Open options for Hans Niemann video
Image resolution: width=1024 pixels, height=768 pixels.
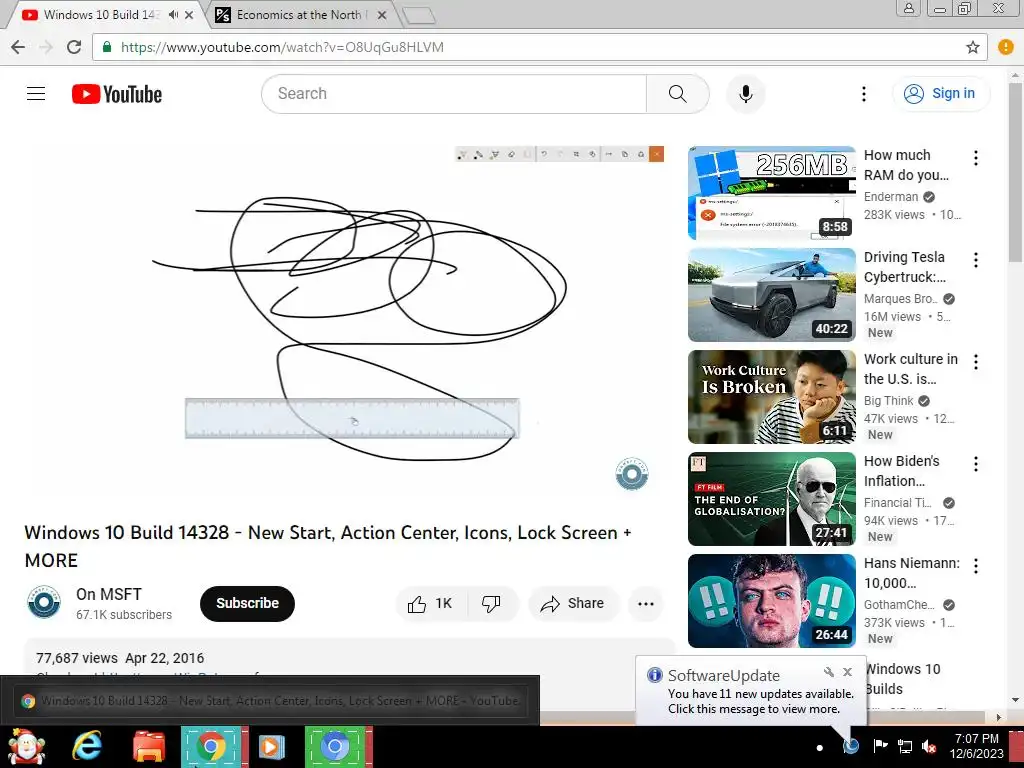(x=976, y=566)
